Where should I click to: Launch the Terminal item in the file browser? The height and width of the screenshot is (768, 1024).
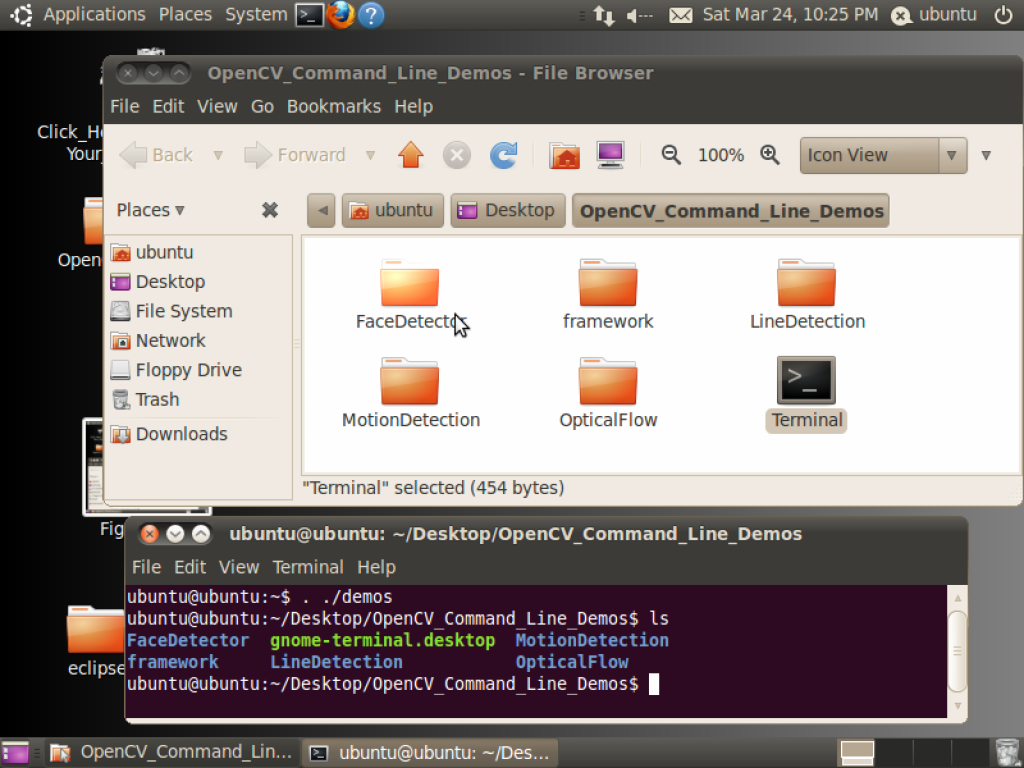(x=806, y=383)
